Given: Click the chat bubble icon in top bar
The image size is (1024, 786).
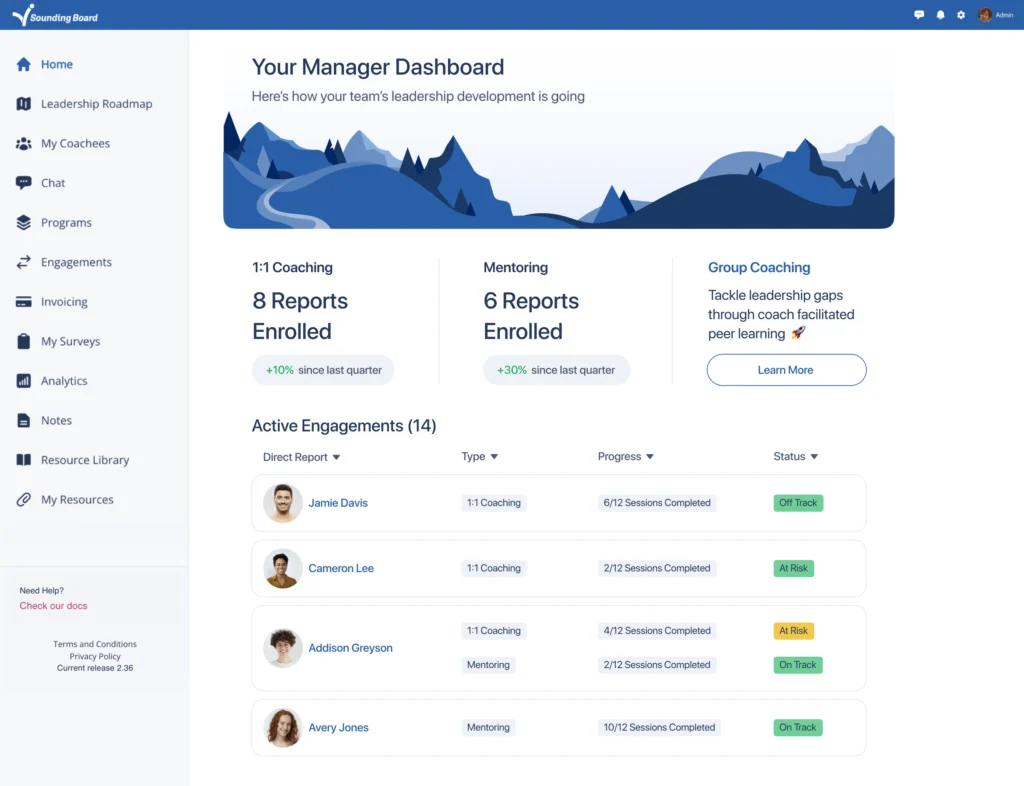Looking at the screenshot, I should point(919,15).
